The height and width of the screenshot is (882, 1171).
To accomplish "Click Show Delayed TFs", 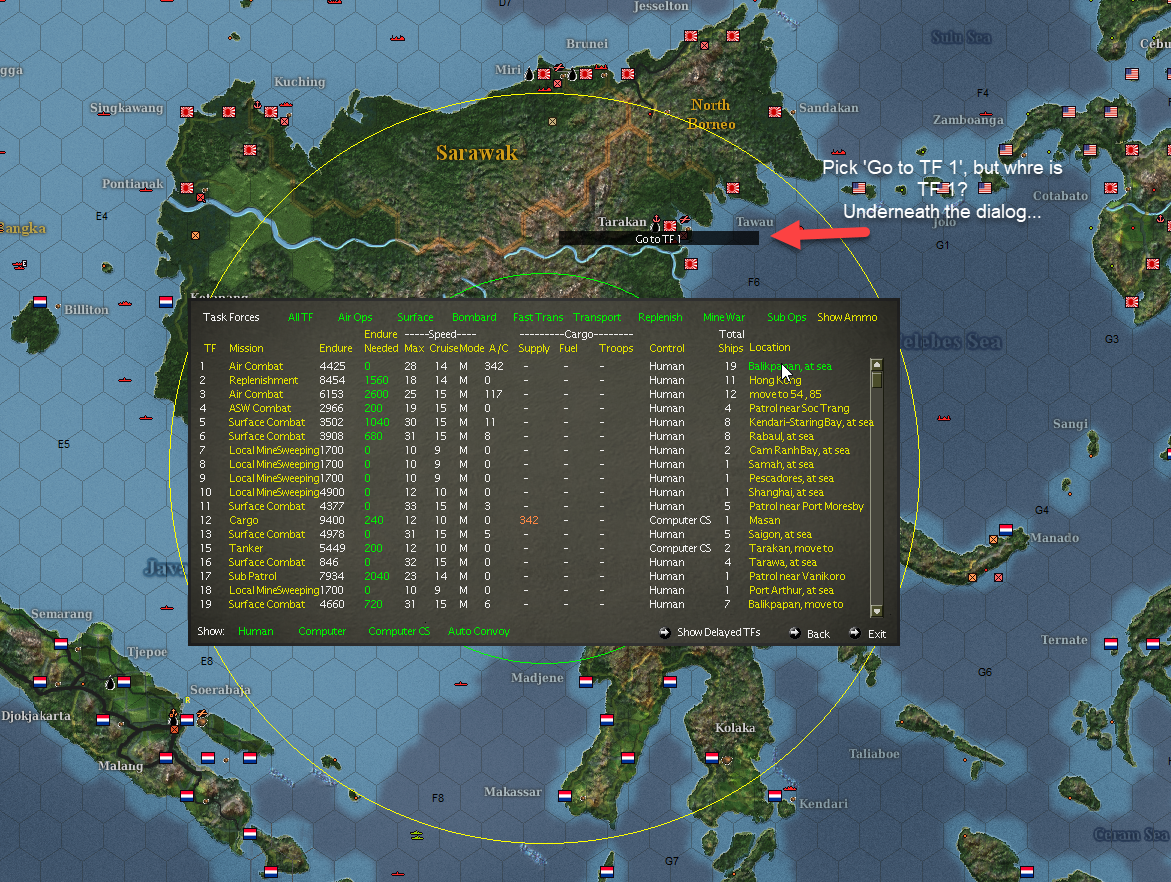I will point(718,633).
